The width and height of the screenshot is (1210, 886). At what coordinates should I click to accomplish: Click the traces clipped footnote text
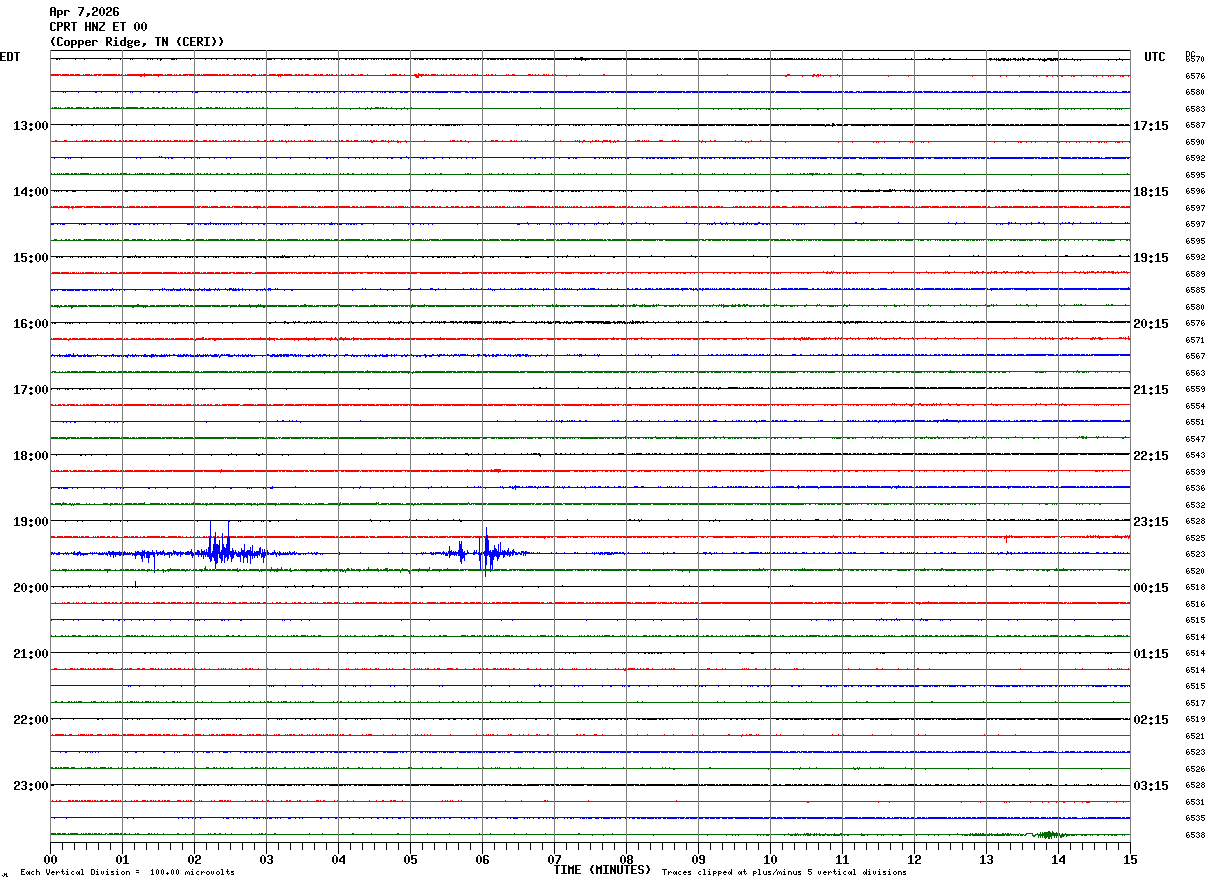point(785,873)
